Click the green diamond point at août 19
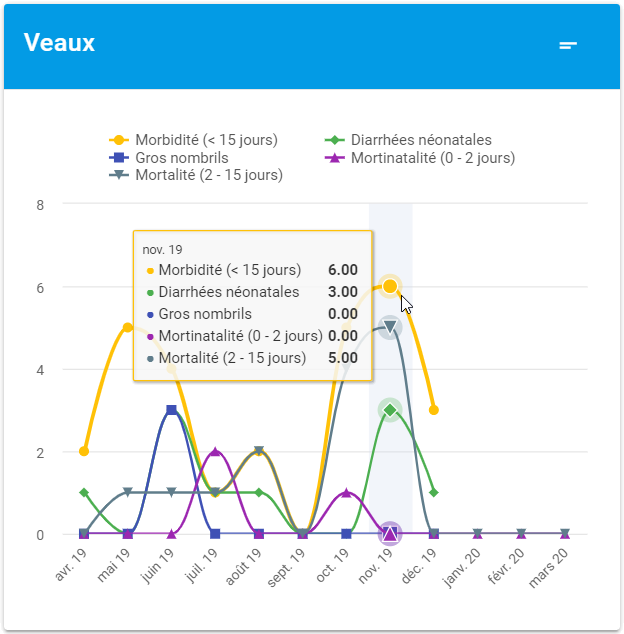This screenshot has width=624, height=634. click(x=259, y=492)
